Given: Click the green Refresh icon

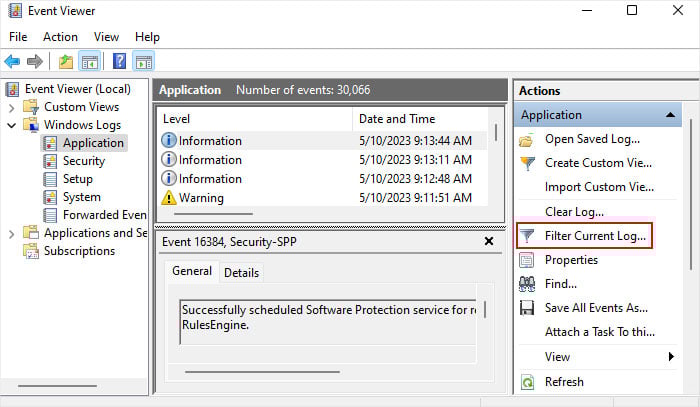Looking at the screenshot, I should tap(527, 382).
